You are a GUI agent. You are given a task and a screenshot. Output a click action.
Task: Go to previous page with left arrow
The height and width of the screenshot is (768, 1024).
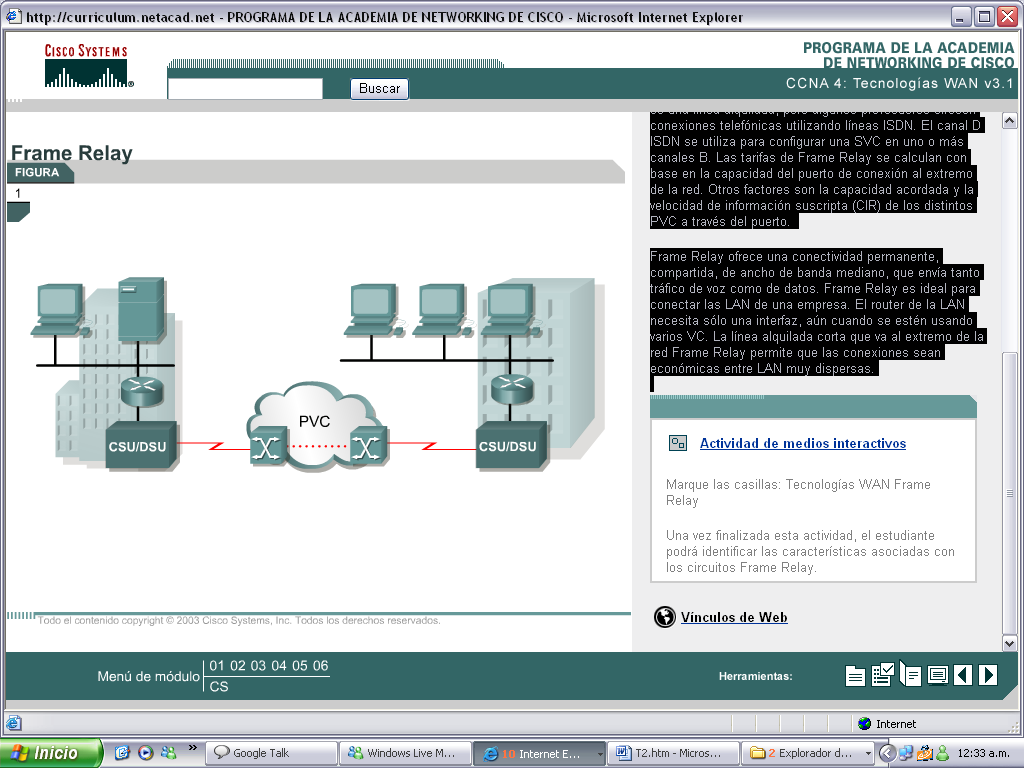click(963, 675)
